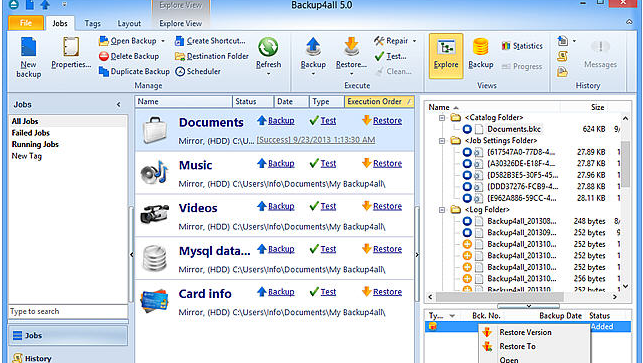Select Failed Jobs tag
Viewport: 643px width, 363px height.
[x=30, y=133]
